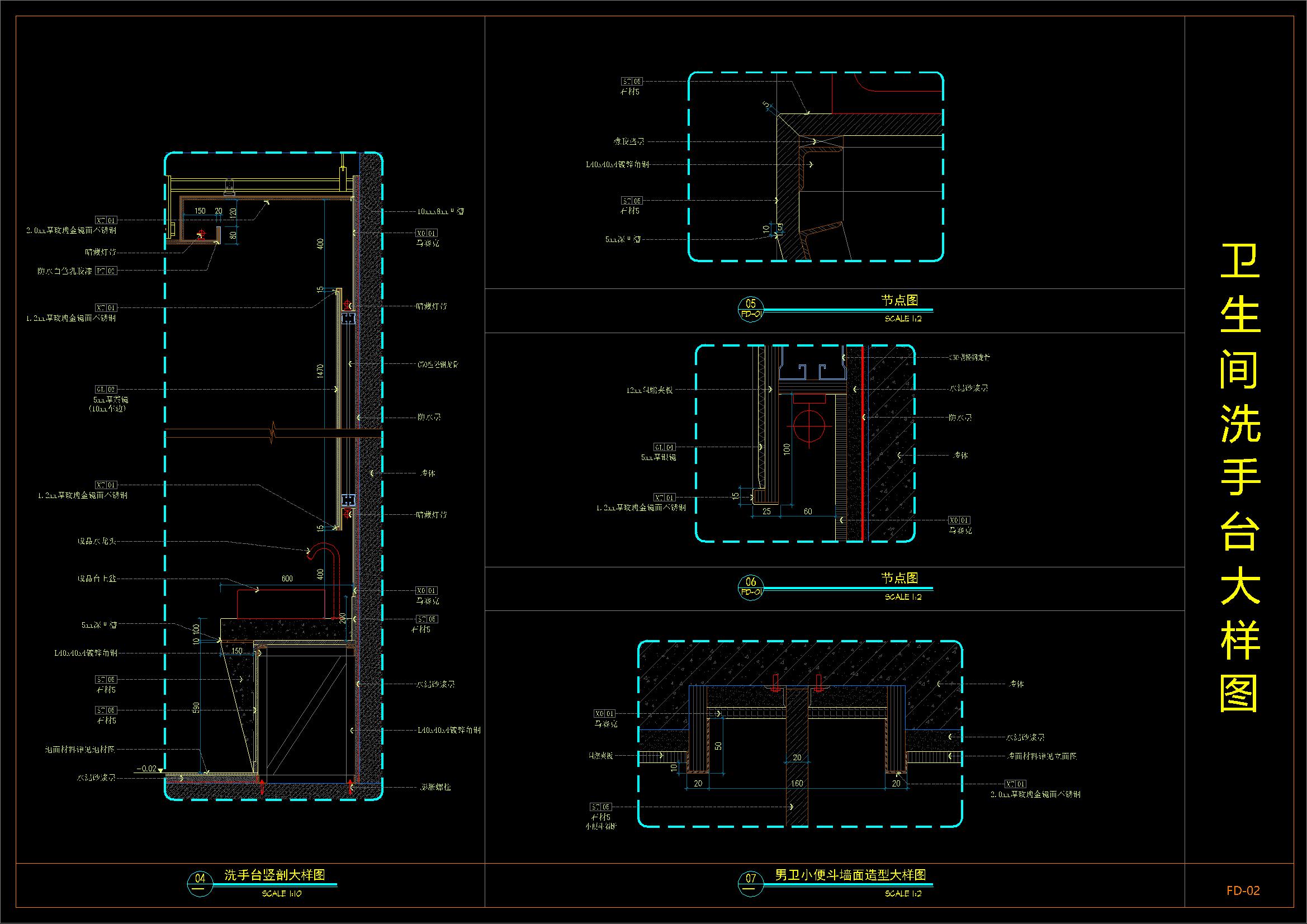Select 节点图 title beside bubble 05
Image resolution: width=1307 pixels, height=924 pixels.
900,301
